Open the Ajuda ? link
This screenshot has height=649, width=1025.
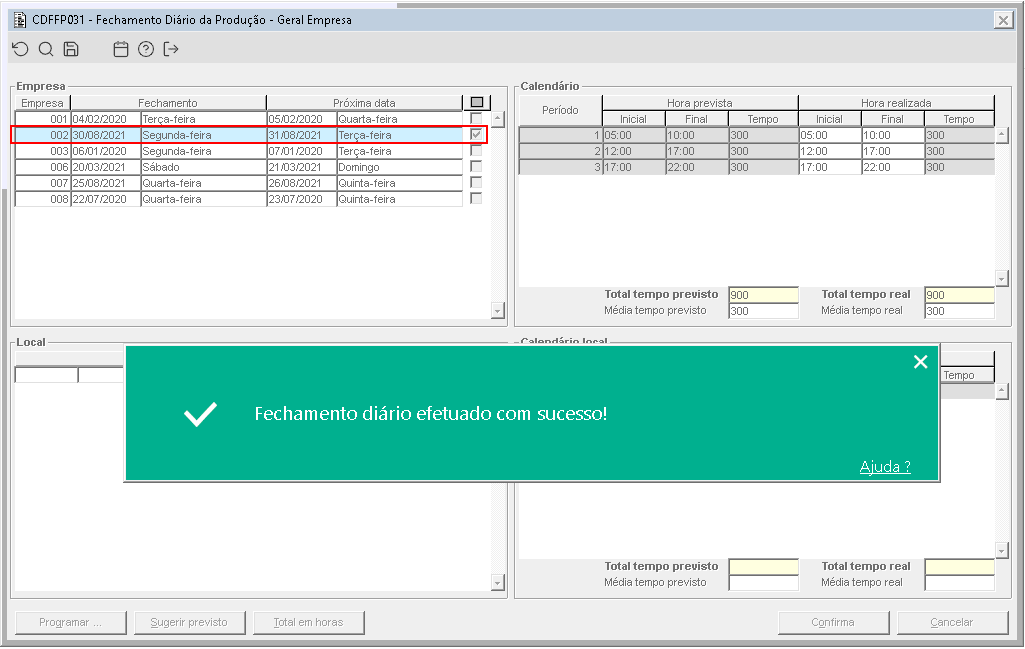[x=885, y=467]
